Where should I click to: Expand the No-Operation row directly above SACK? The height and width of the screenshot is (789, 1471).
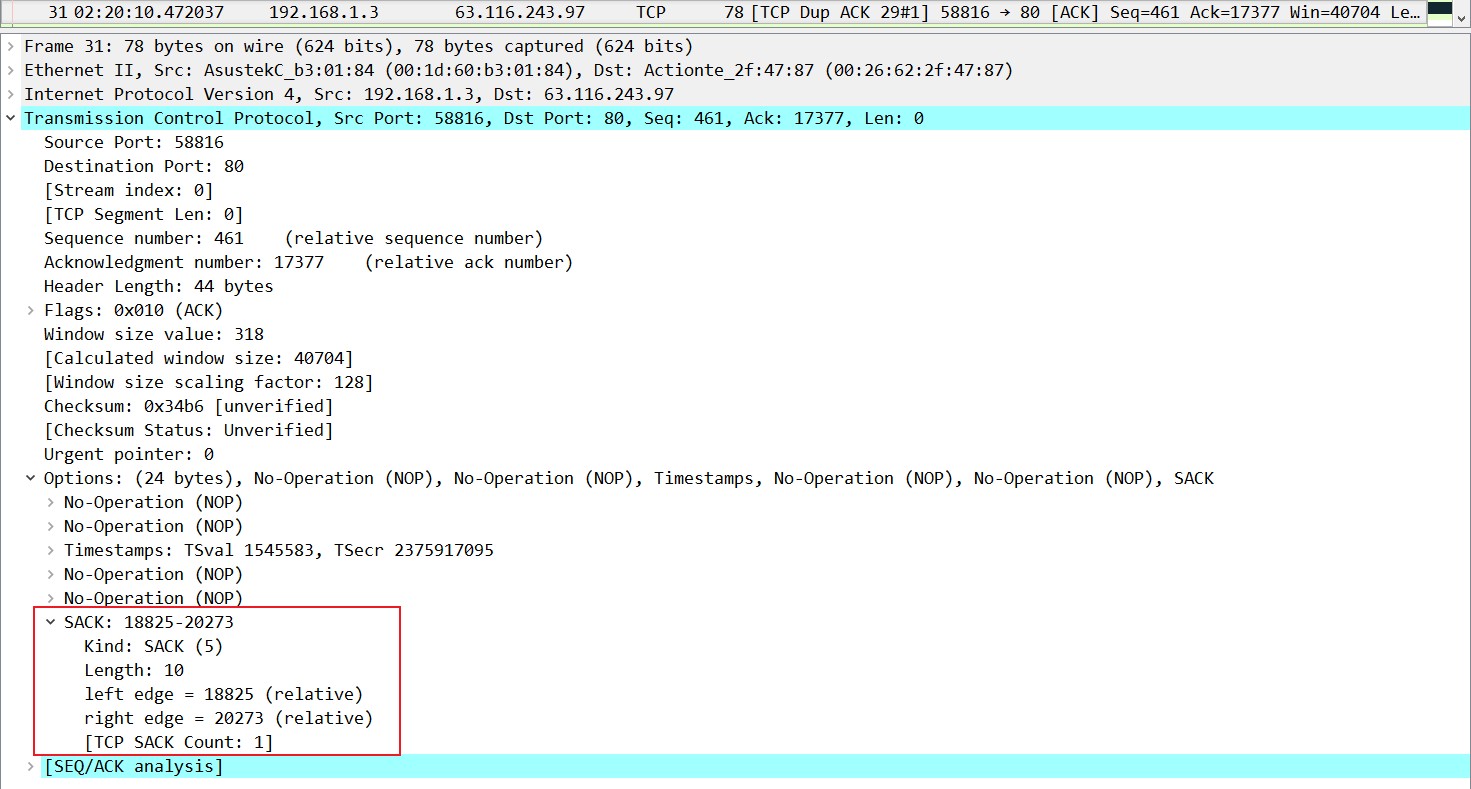coord(51,598)
